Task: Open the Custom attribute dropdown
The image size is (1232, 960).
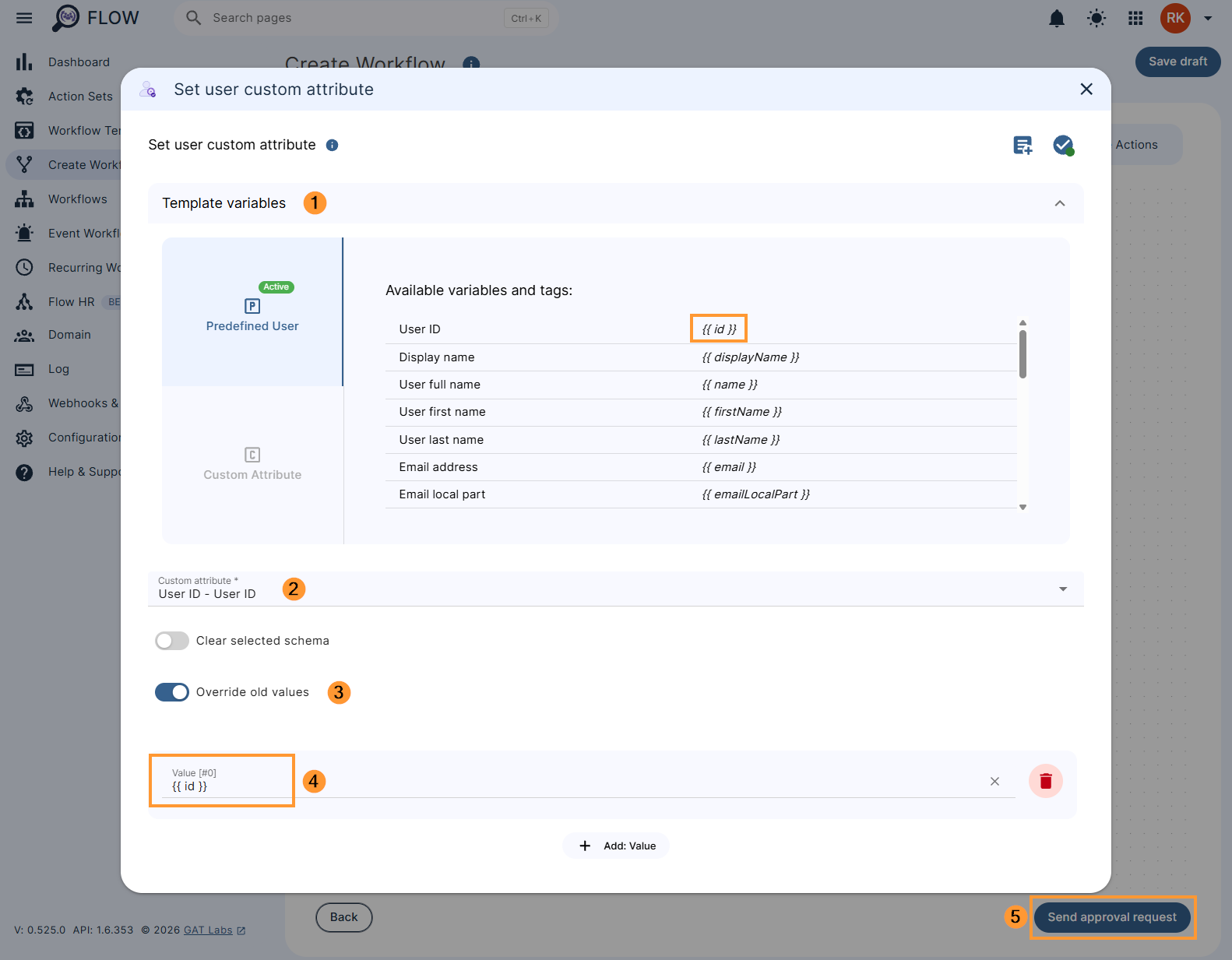Action: click(x=615, y=589)
